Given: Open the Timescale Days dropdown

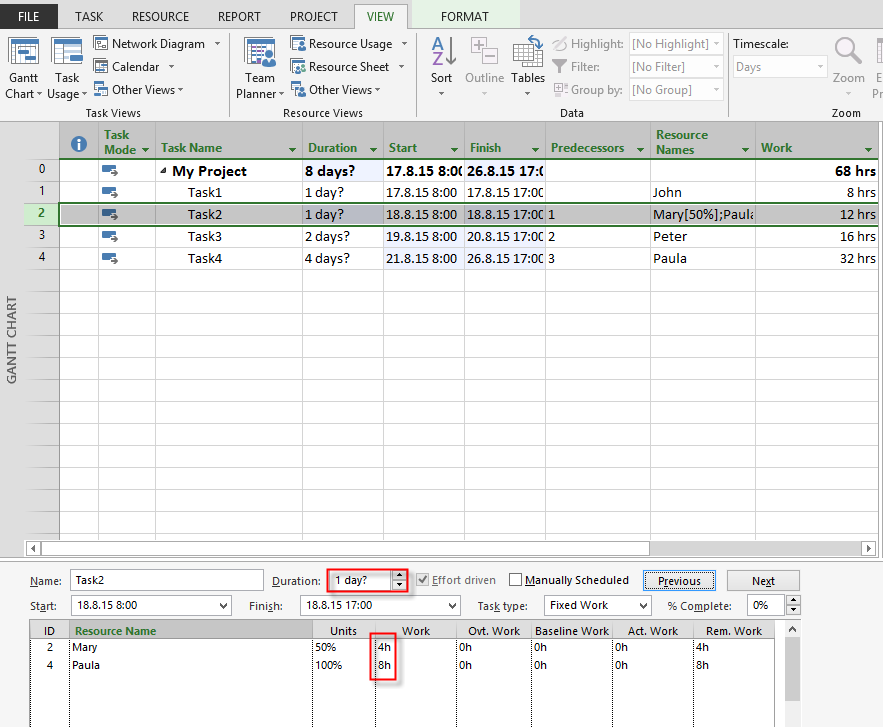Looking at the screenshot, I should point(821,67).
